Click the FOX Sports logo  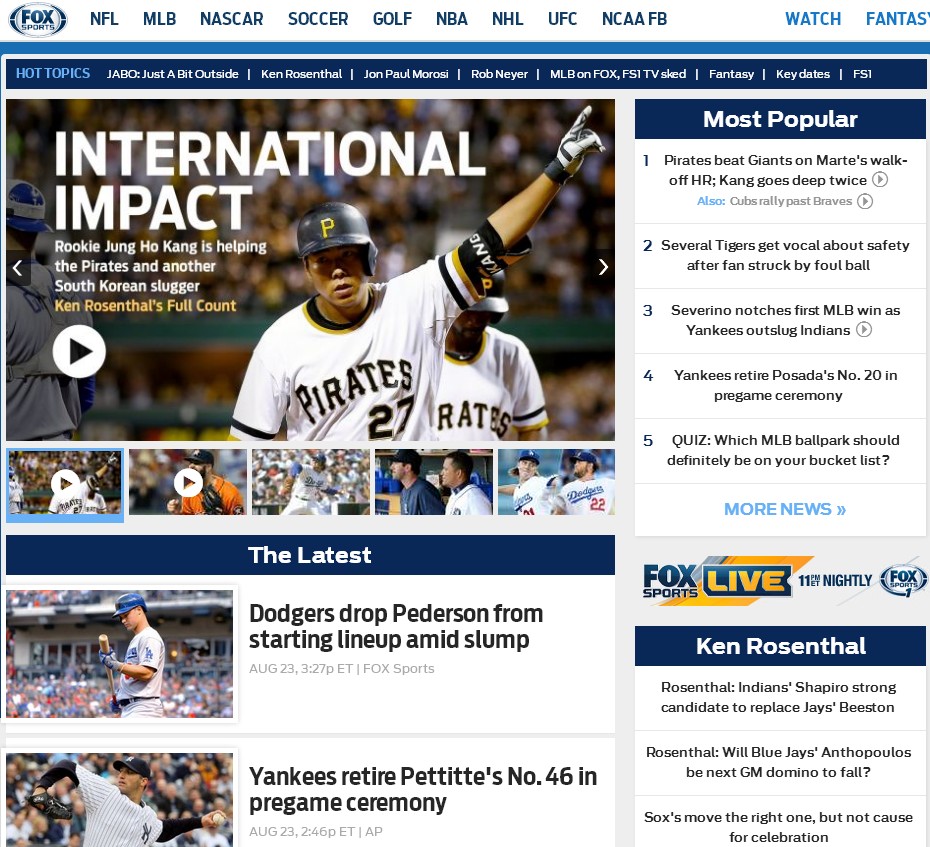(37, 18)
